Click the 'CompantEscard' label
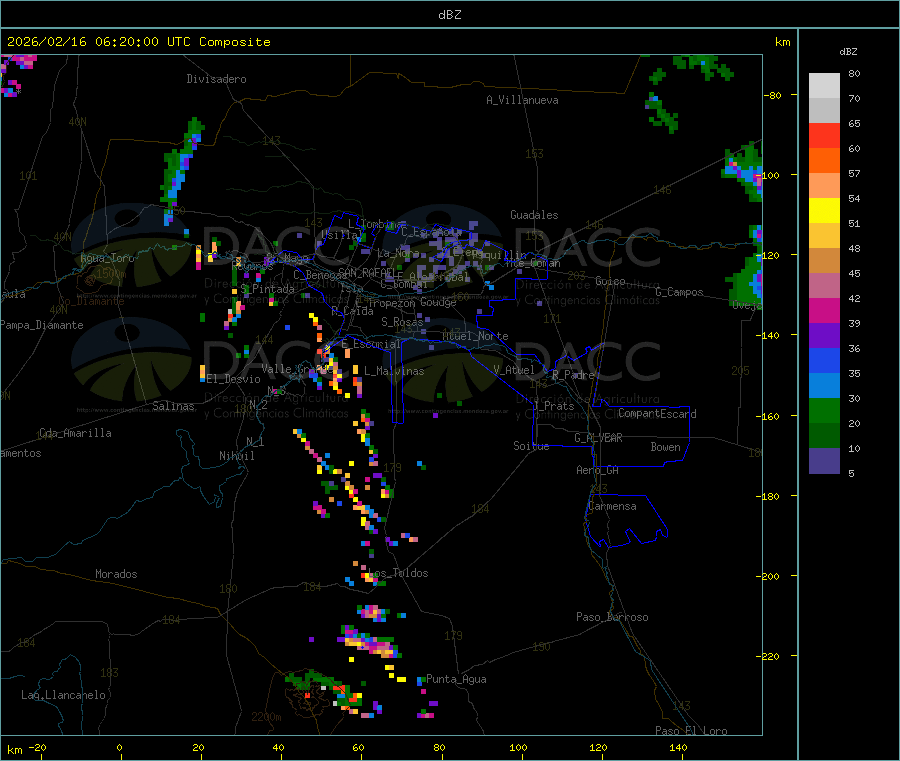Viewport: 900px width, 761px height. 657,414
